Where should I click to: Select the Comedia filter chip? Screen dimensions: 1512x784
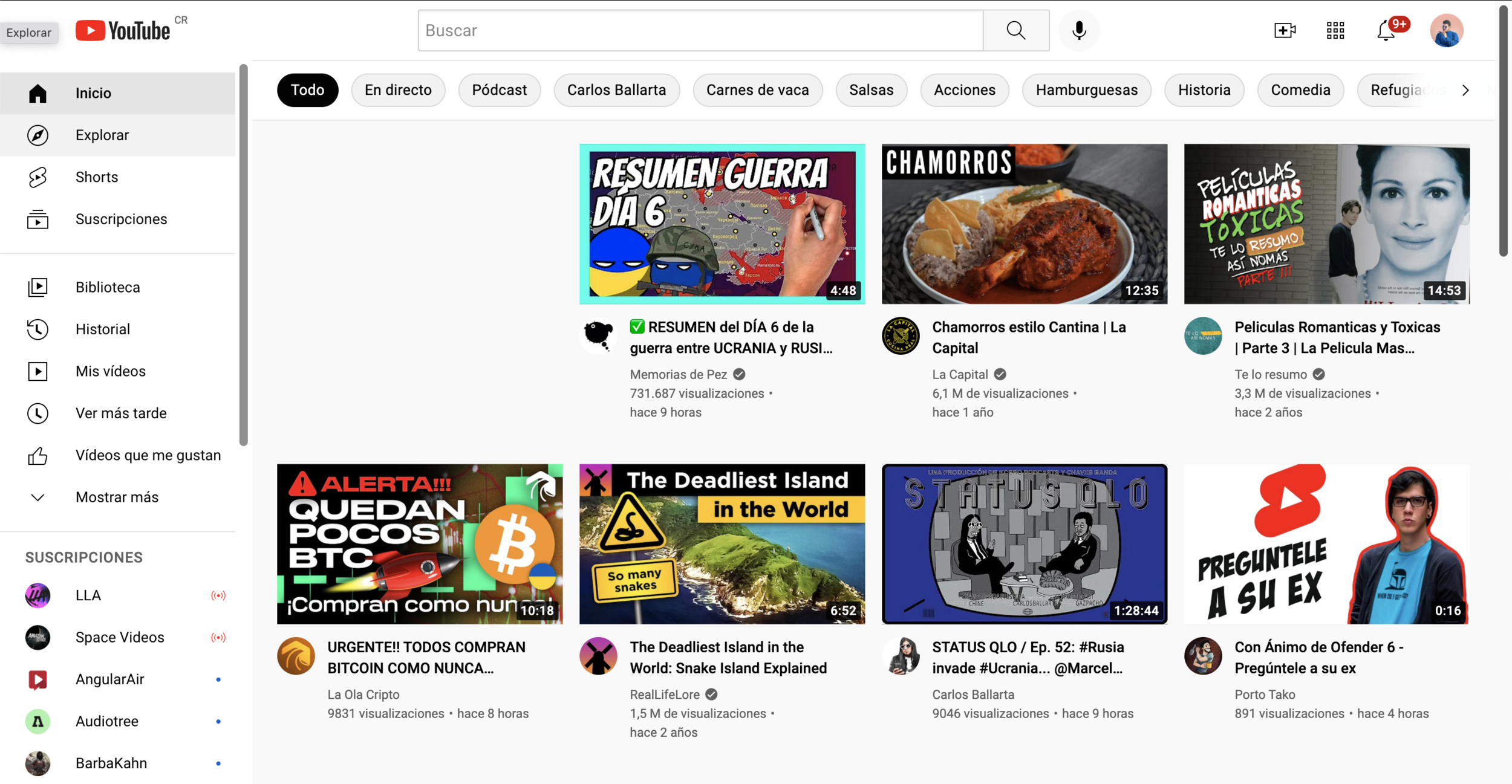(x=1300, y=90)
